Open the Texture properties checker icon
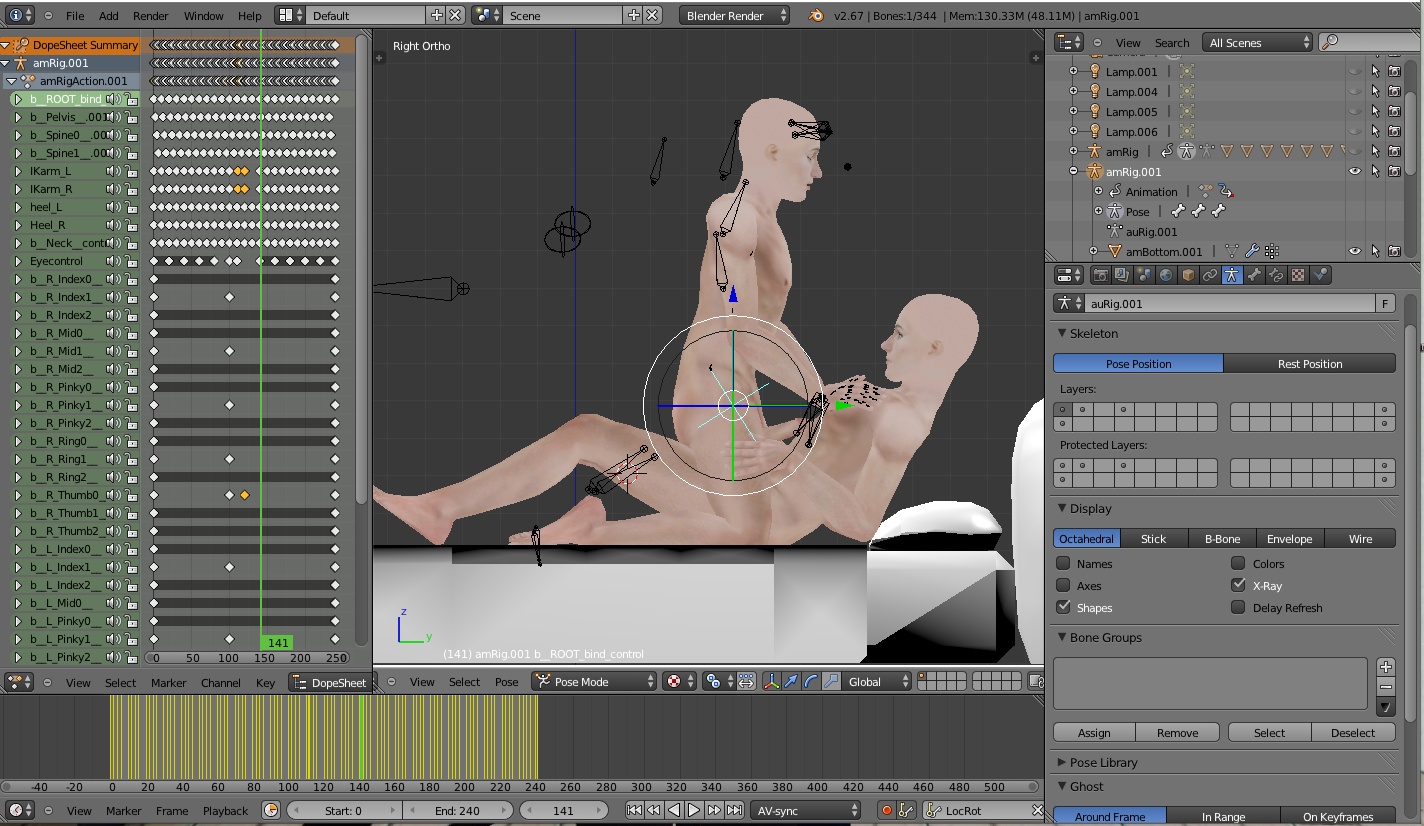1424x826 pixels. pos(1299,275)
